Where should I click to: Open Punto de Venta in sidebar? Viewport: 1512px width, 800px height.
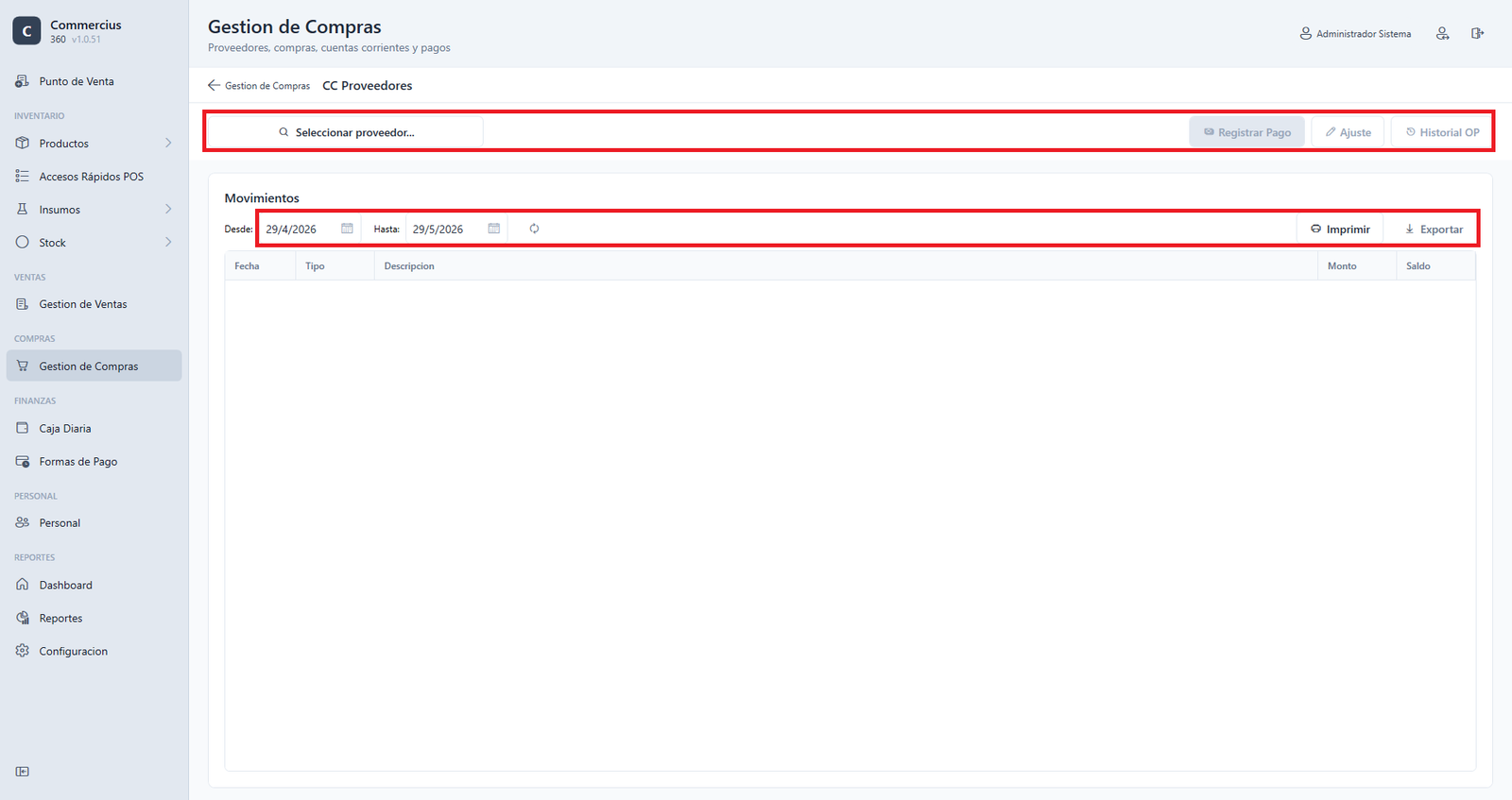tap(94, 81)
